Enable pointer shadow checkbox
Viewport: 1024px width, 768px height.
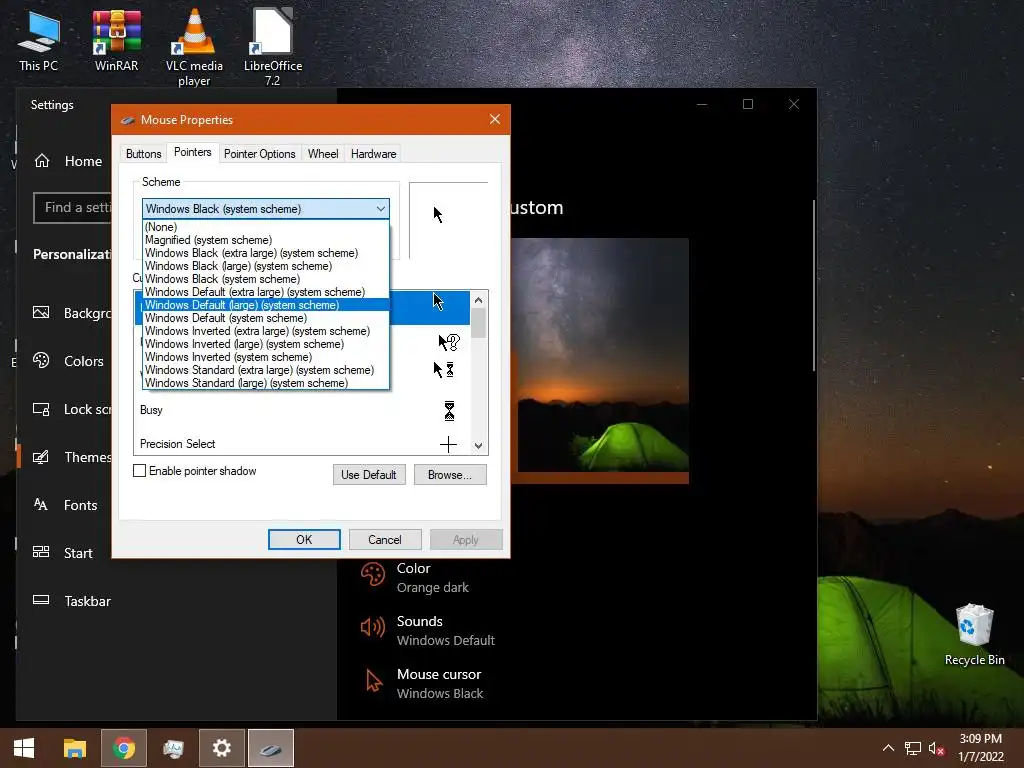point(139,471)
